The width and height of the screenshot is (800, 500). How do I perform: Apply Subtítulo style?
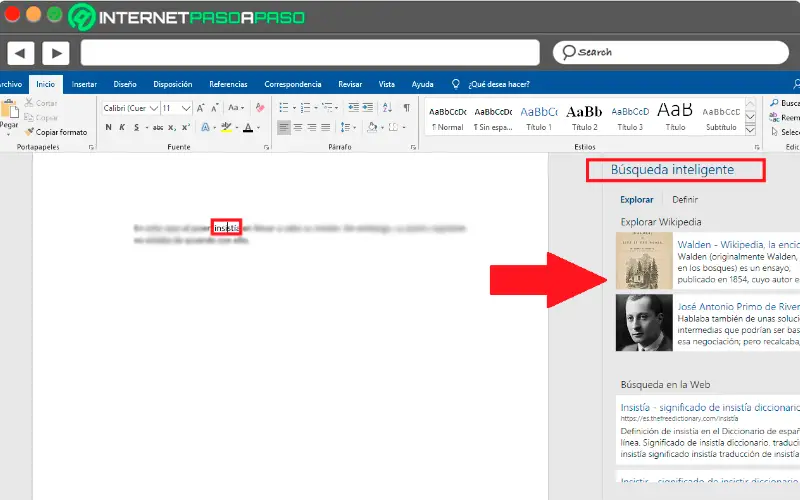coord(721,118)
